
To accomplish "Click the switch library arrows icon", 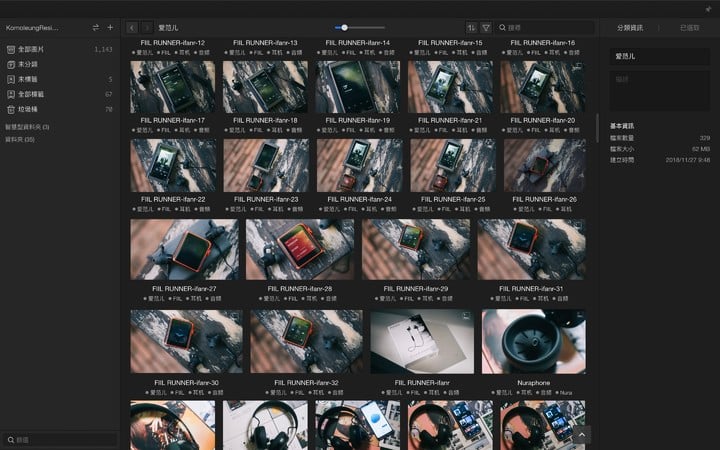I will point(96,28).
